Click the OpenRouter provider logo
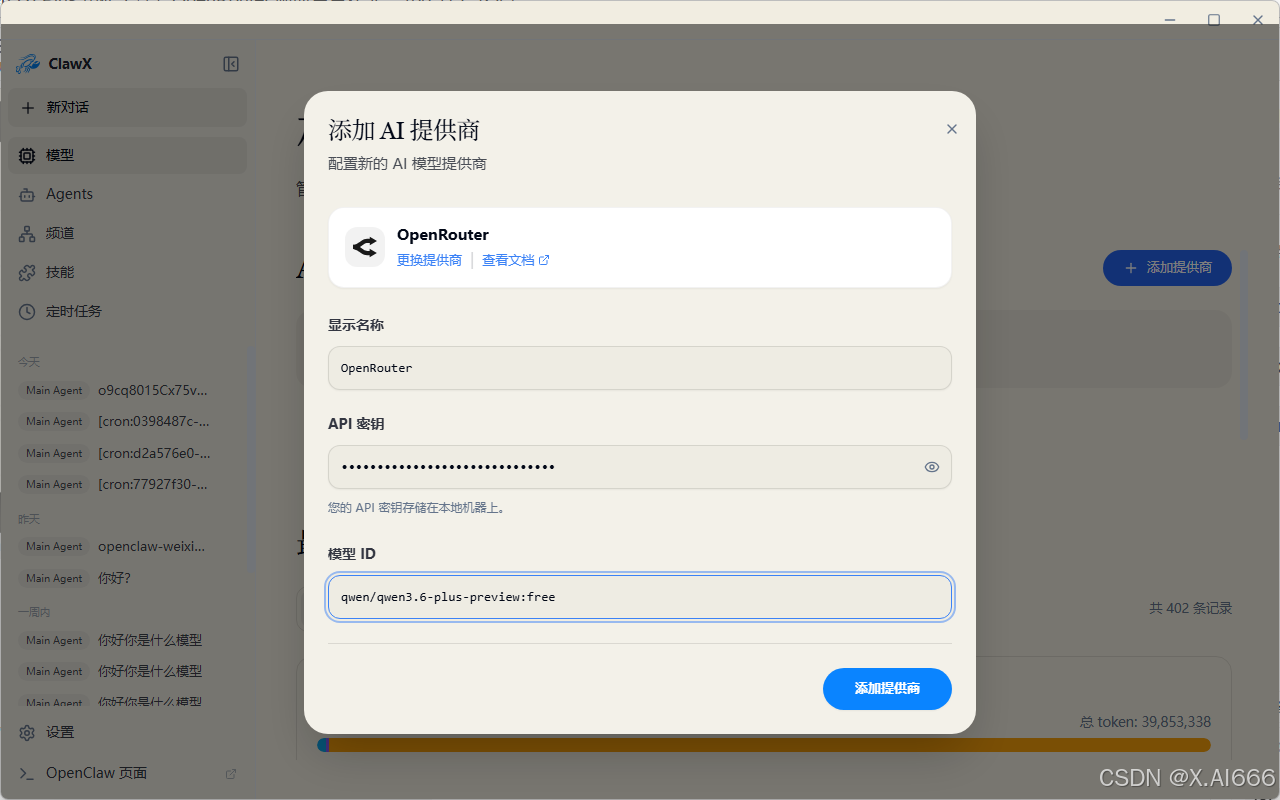Viewport: 1280px width, 800px height. [365, 247]
